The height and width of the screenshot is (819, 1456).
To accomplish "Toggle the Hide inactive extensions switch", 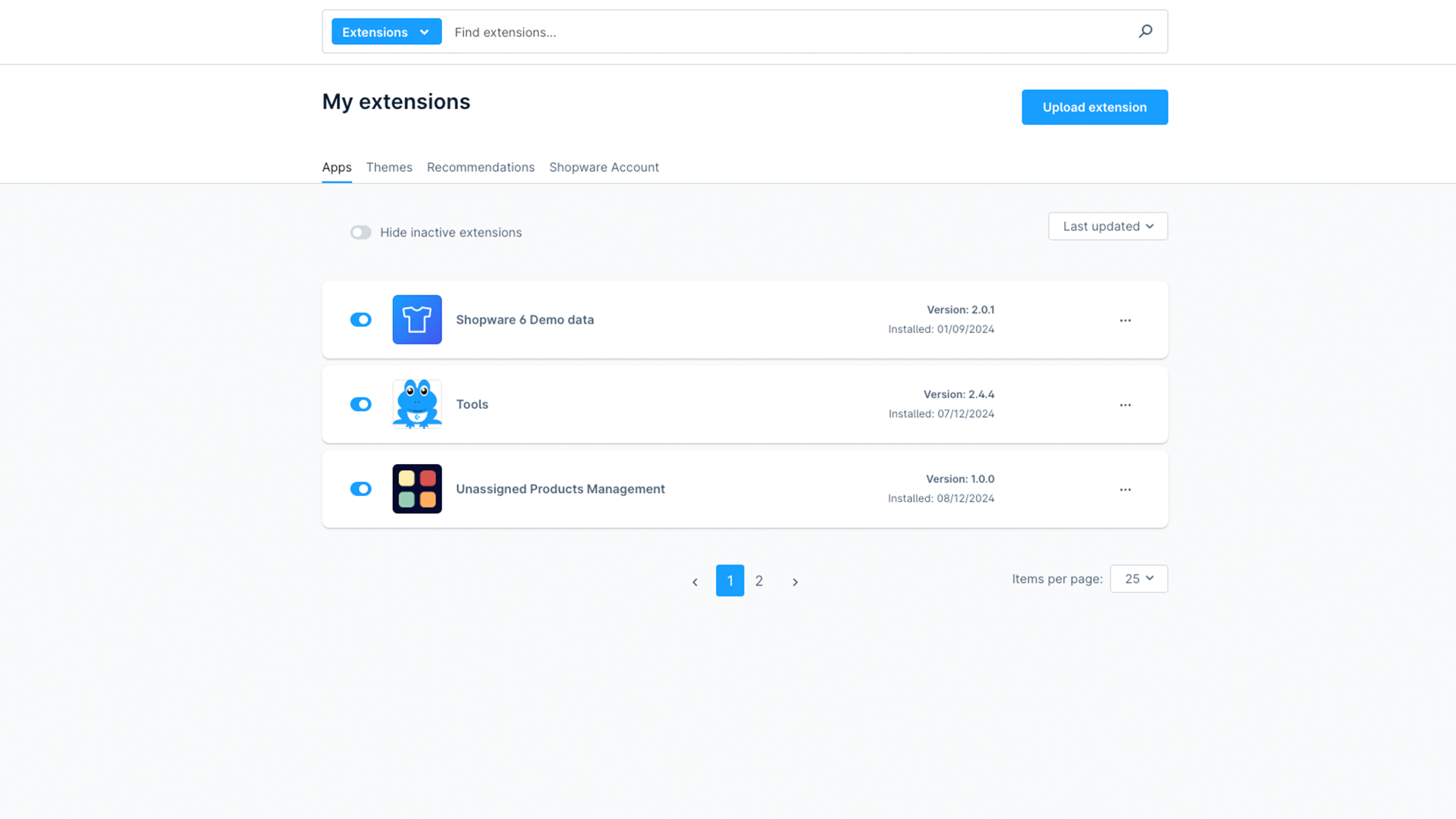I will click(x=360, y=232).
